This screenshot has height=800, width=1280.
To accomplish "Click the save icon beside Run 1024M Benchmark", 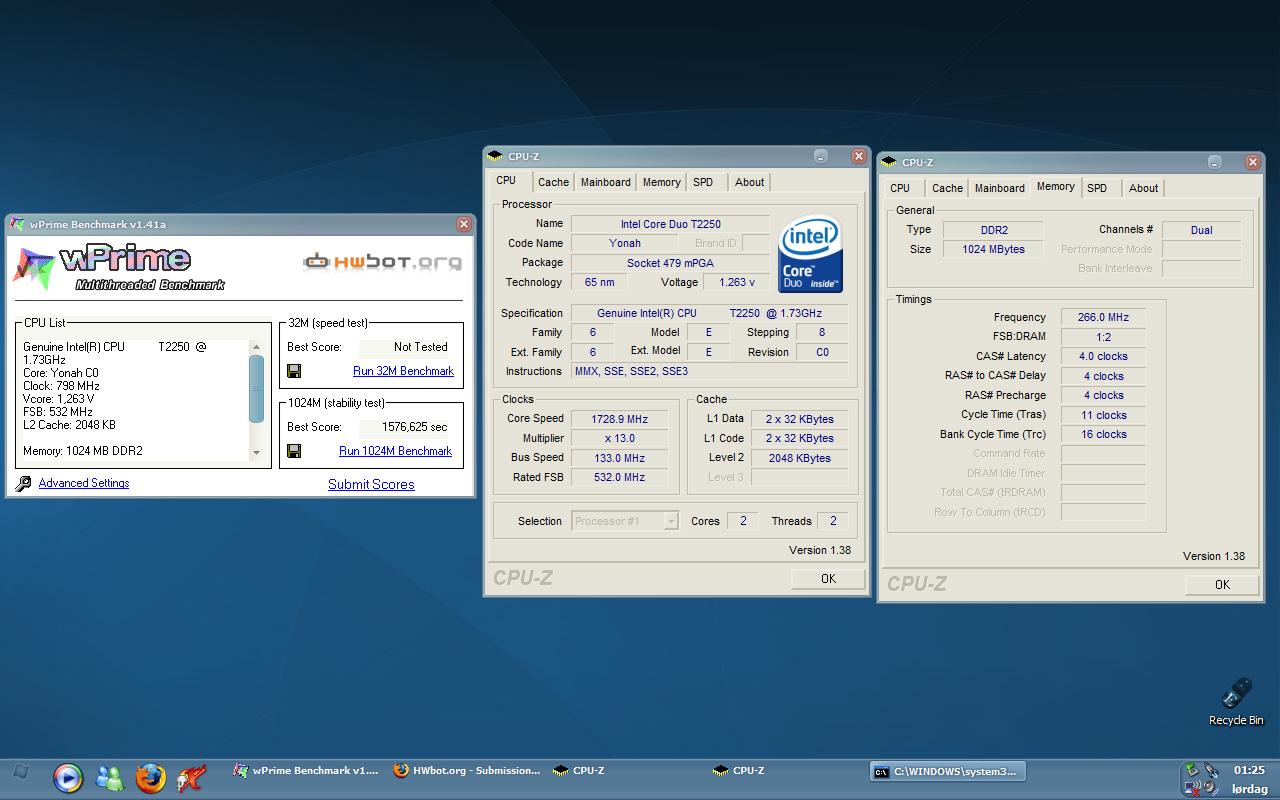I will [294, 451].
